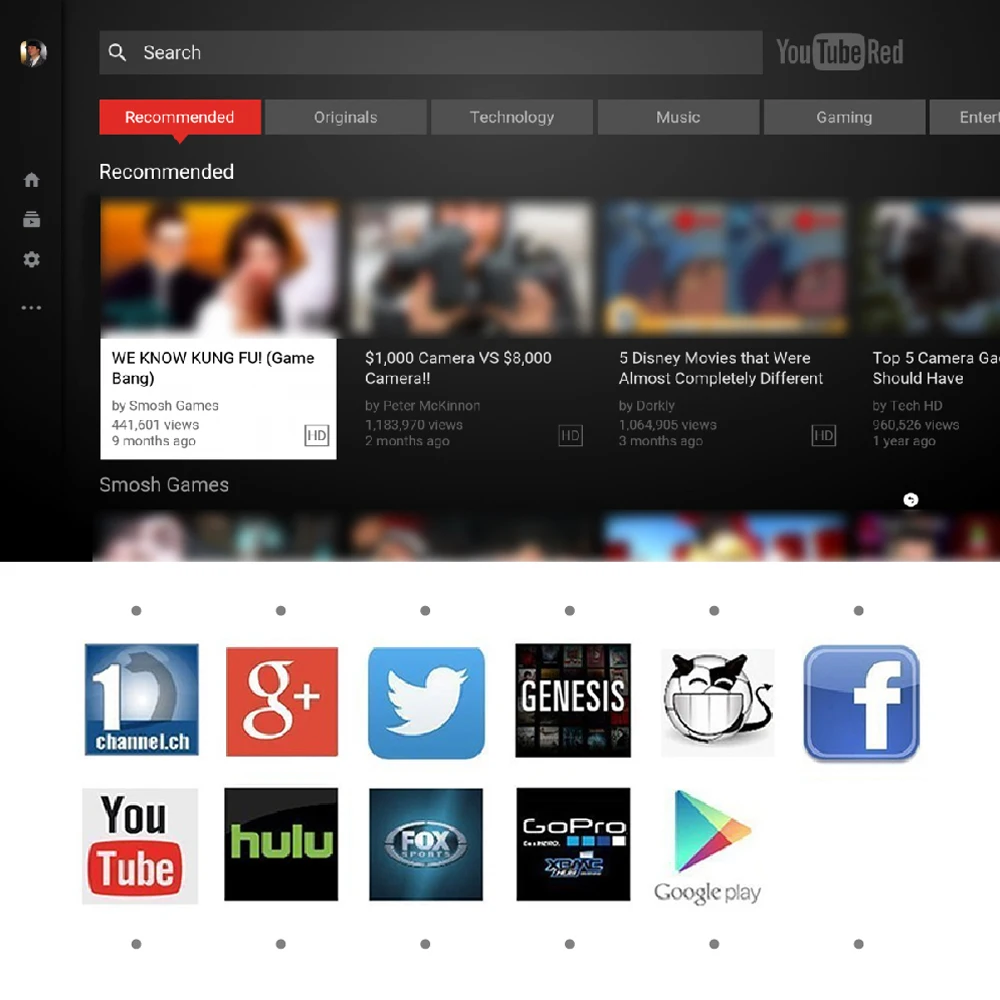Click the search magnifier icon
Screen dimensions: 1000x1000
click(117, 52)
